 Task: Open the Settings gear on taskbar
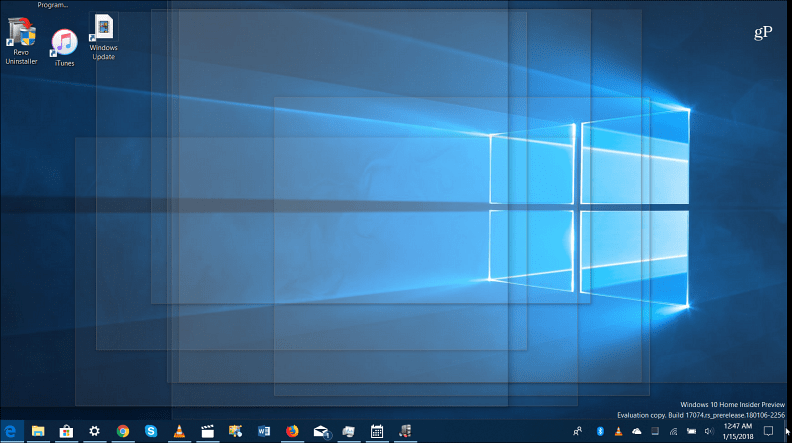pos(94,431)
